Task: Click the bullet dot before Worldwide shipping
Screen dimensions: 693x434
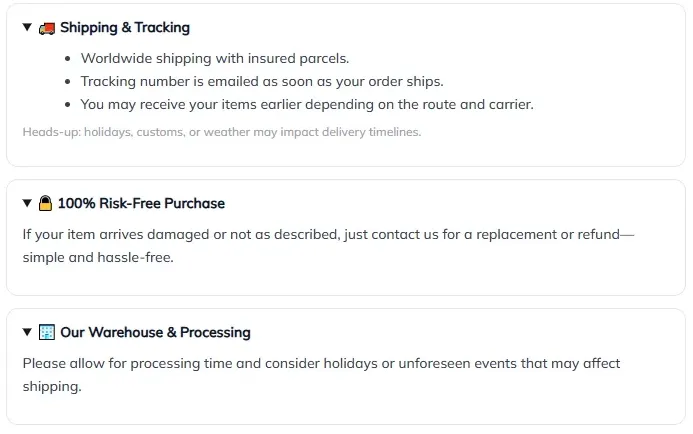Action: click(67, 59)
